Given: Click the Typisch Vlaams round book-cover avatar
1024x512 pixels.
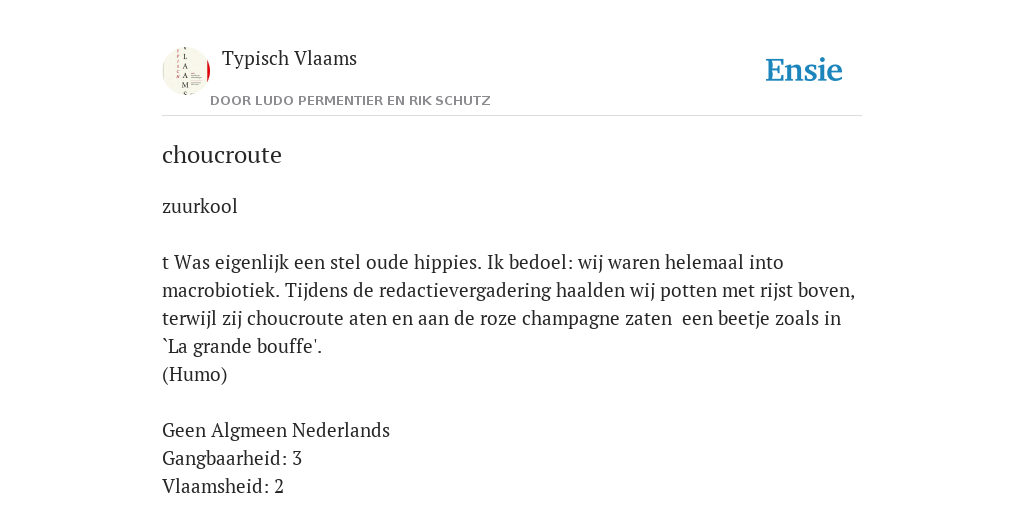Looking at the screenshot, I should pos(186,71).
